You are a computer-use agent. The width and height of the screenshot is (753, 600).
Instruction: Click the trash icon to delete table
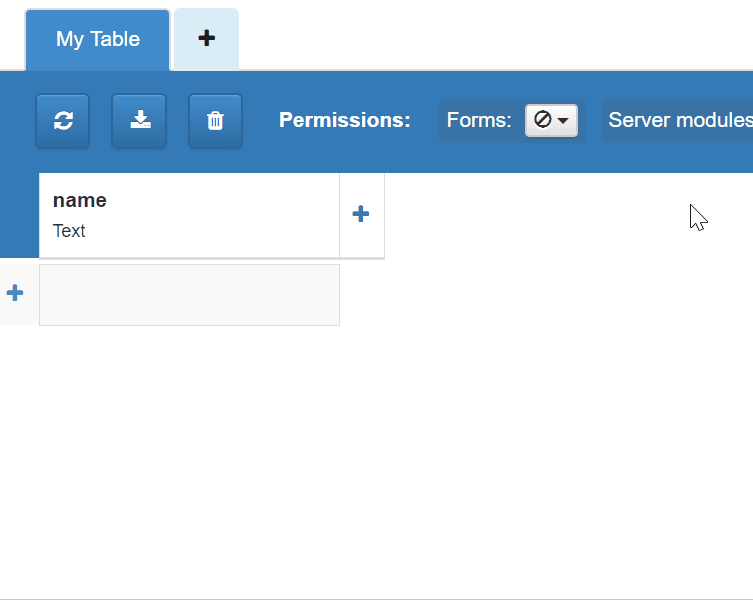215,121
